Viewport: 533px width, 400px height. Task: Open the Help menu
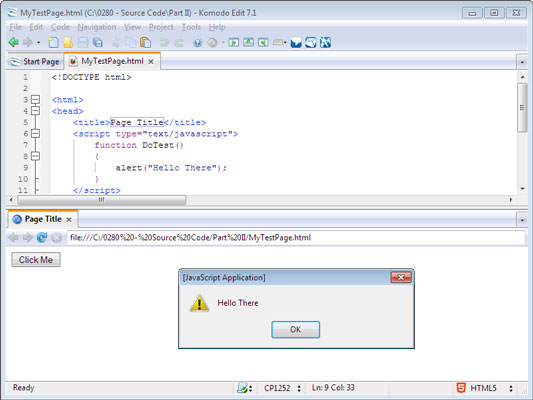(x=217, y=27)
